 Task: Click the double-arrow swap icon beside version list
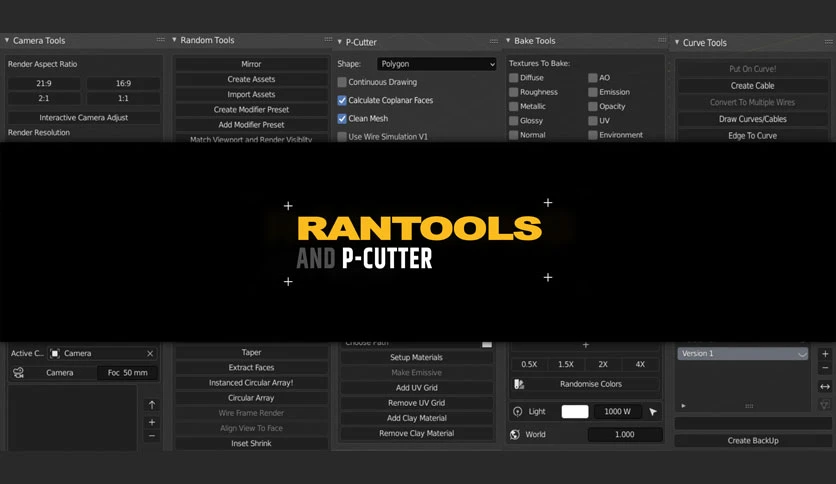click(825, 386)
